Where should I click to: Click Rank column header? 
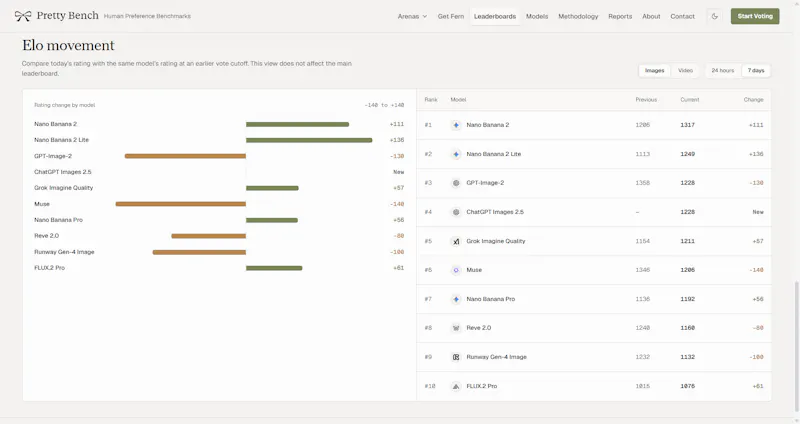pyautogui.click(x=431, y=99)
